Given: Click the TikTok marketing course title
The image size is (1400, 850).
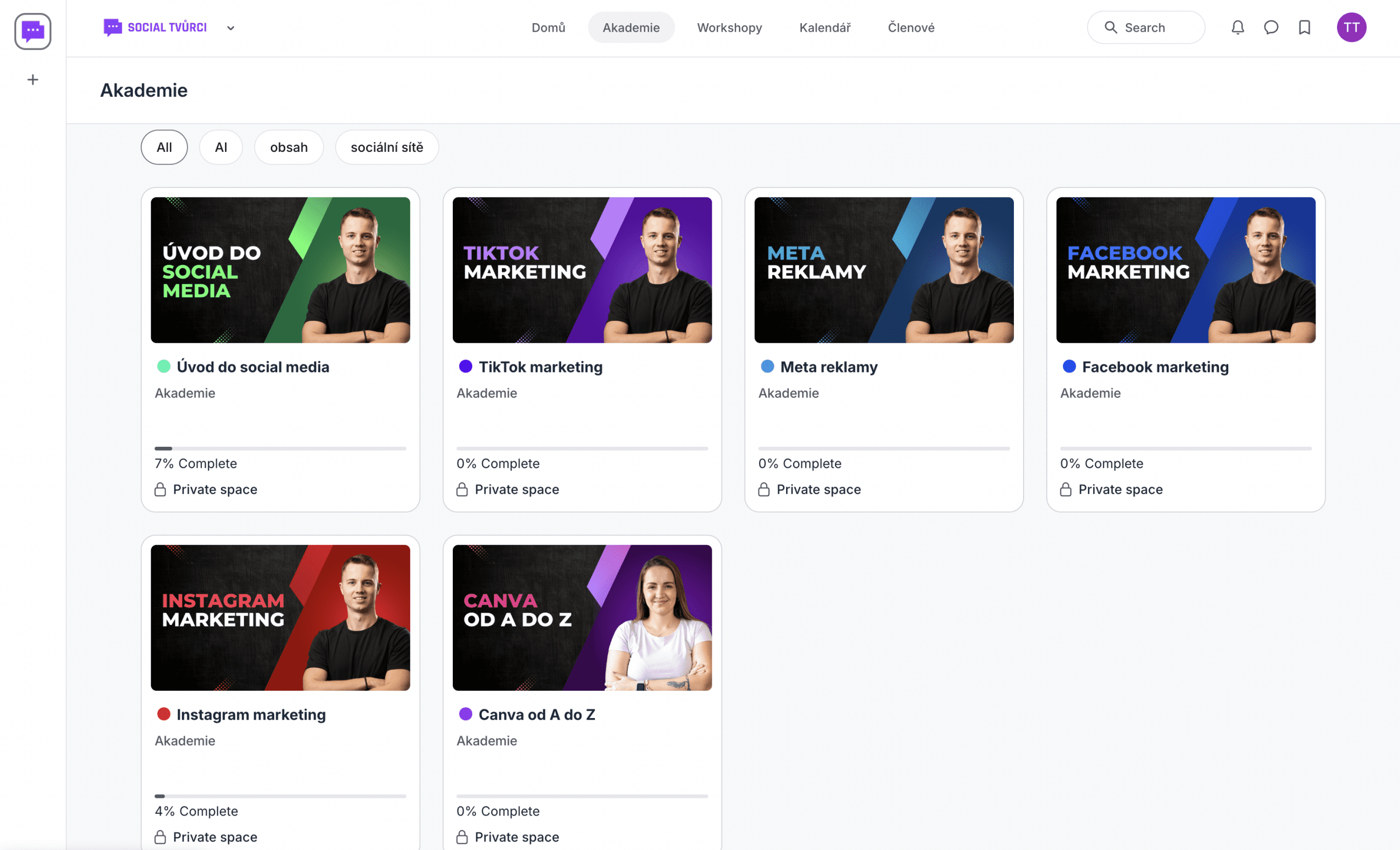Looking at the screenshot, I should [540, 367].
